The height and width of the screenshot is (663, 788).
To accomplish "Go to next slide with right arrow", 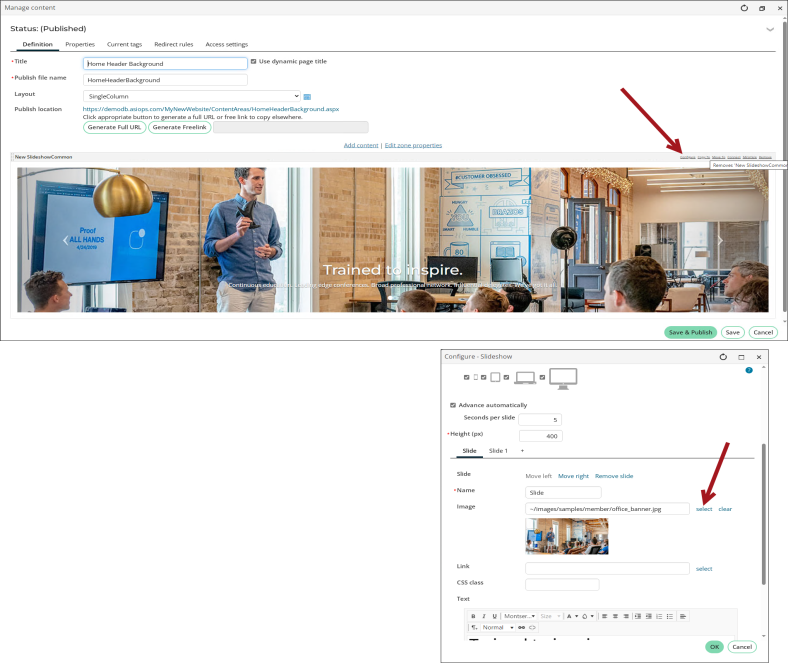I will tap(720, 240).
